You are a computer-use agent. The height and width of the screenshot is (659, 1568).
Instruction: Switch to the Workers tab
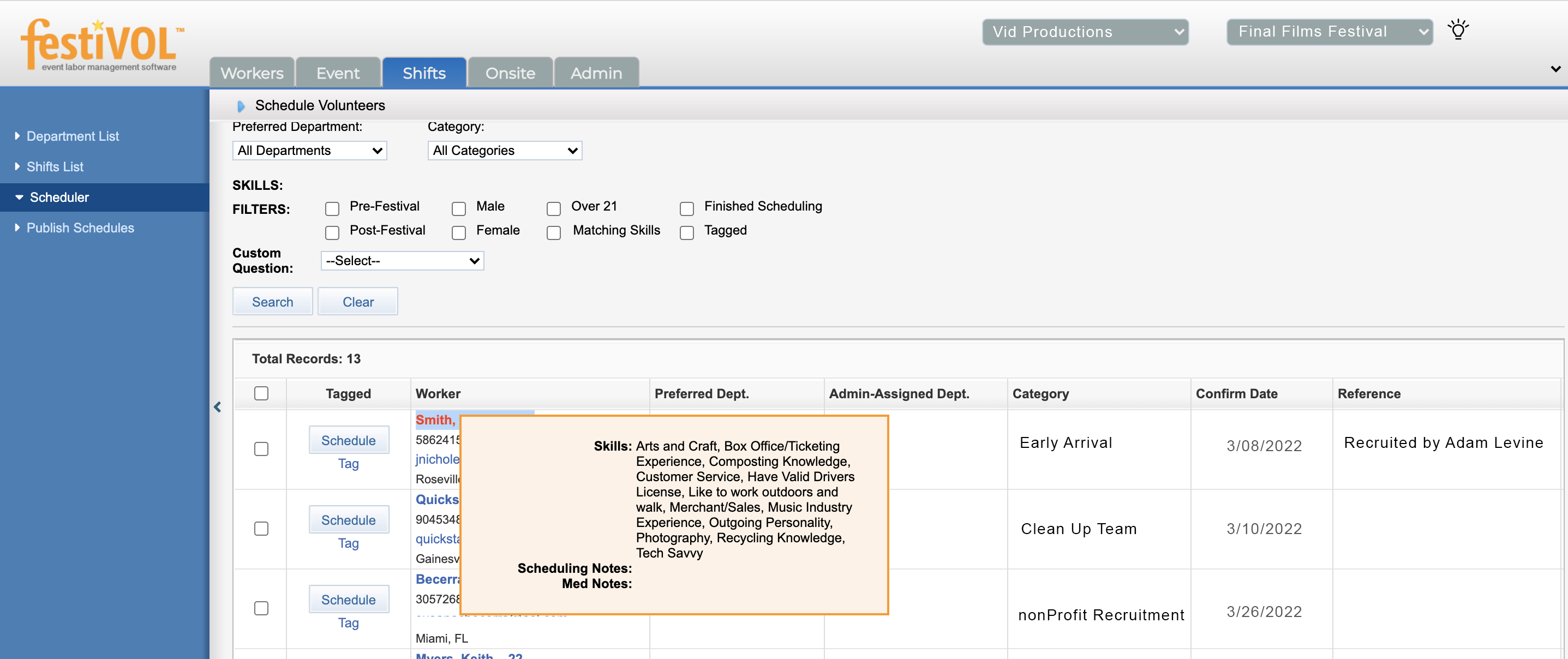[x=252, y=73]
